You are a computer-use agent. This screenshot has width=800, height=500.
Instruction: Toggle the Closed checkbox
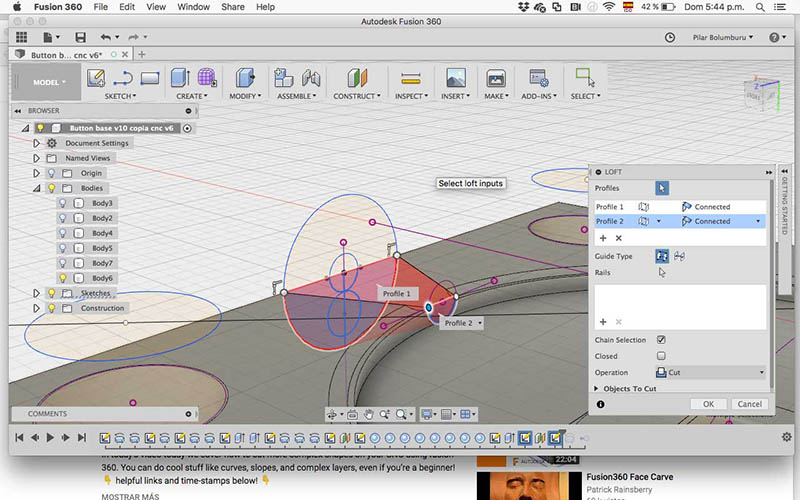click(661, 356)
